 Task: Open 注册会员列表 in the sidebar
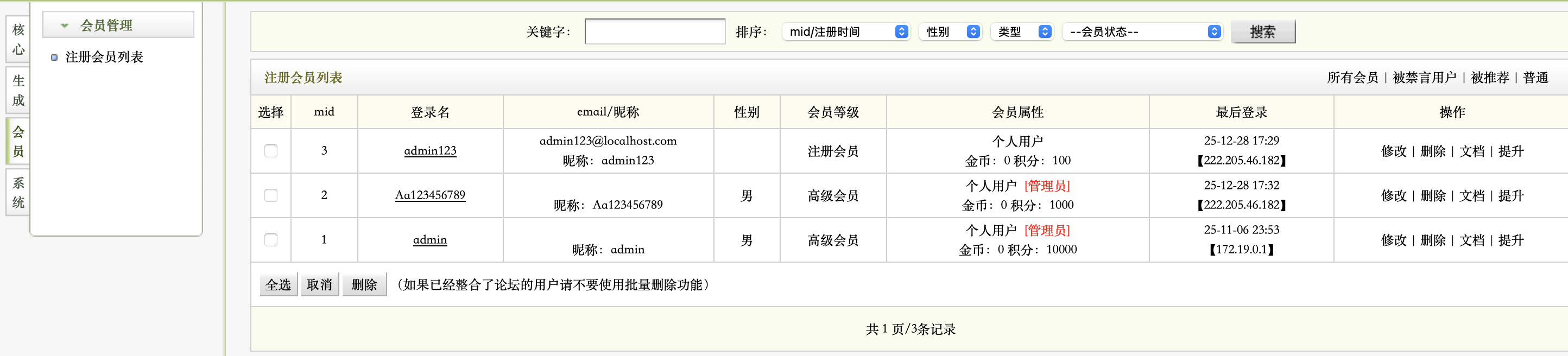pyautogui.click(x=104, y=57)
